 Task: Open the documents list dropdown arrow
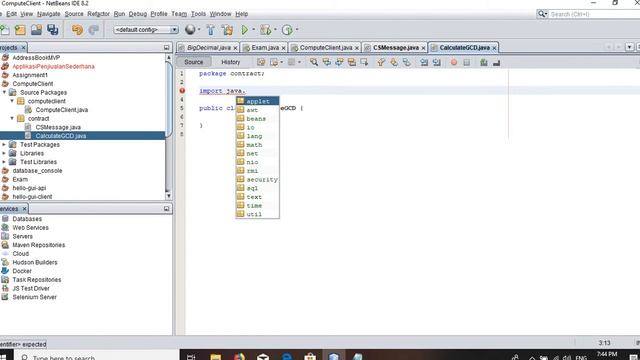click(629, 47)
